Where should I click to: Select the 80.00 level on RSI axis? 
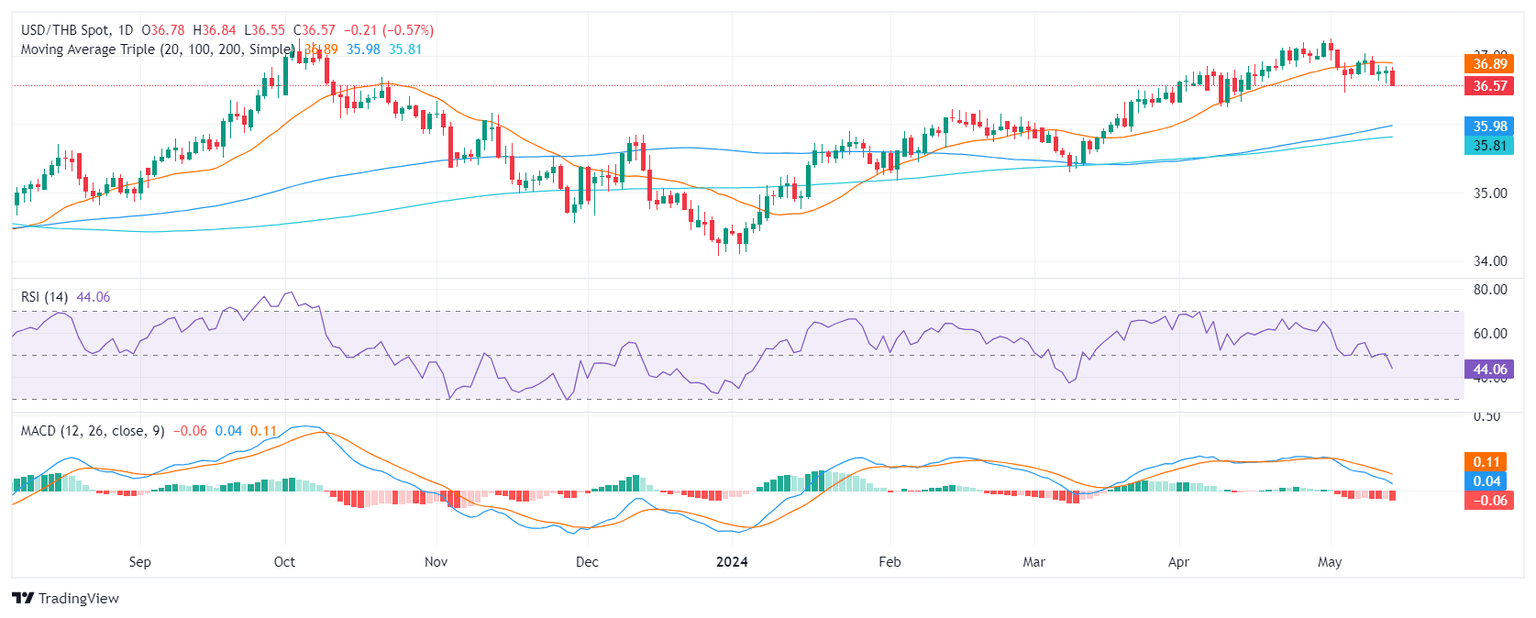pyautogui.click(x=1489, y=289)
